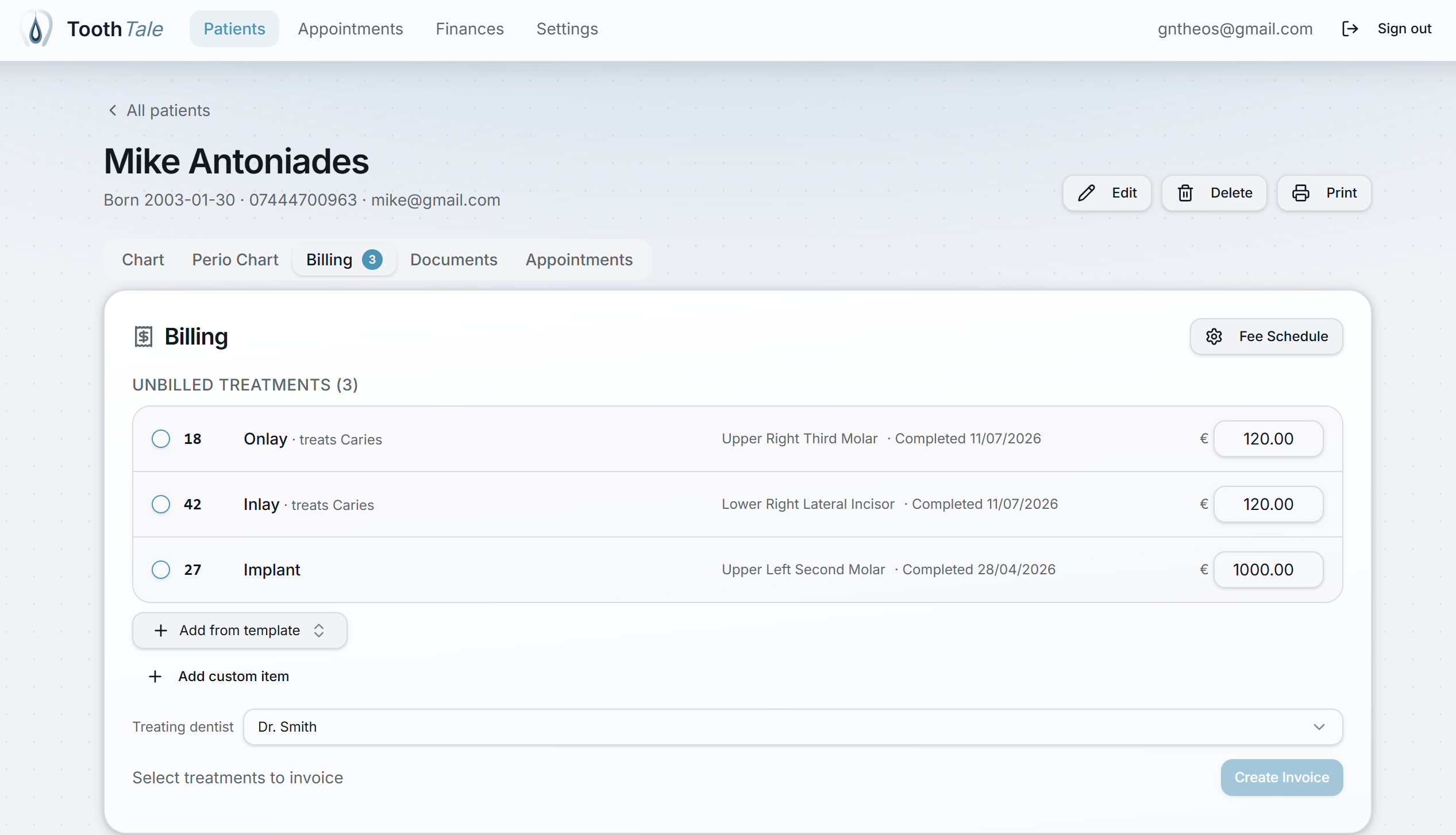Click the Create Invoice button
Viewport: 1456px width, 835px height.
tap(1282, 778)
